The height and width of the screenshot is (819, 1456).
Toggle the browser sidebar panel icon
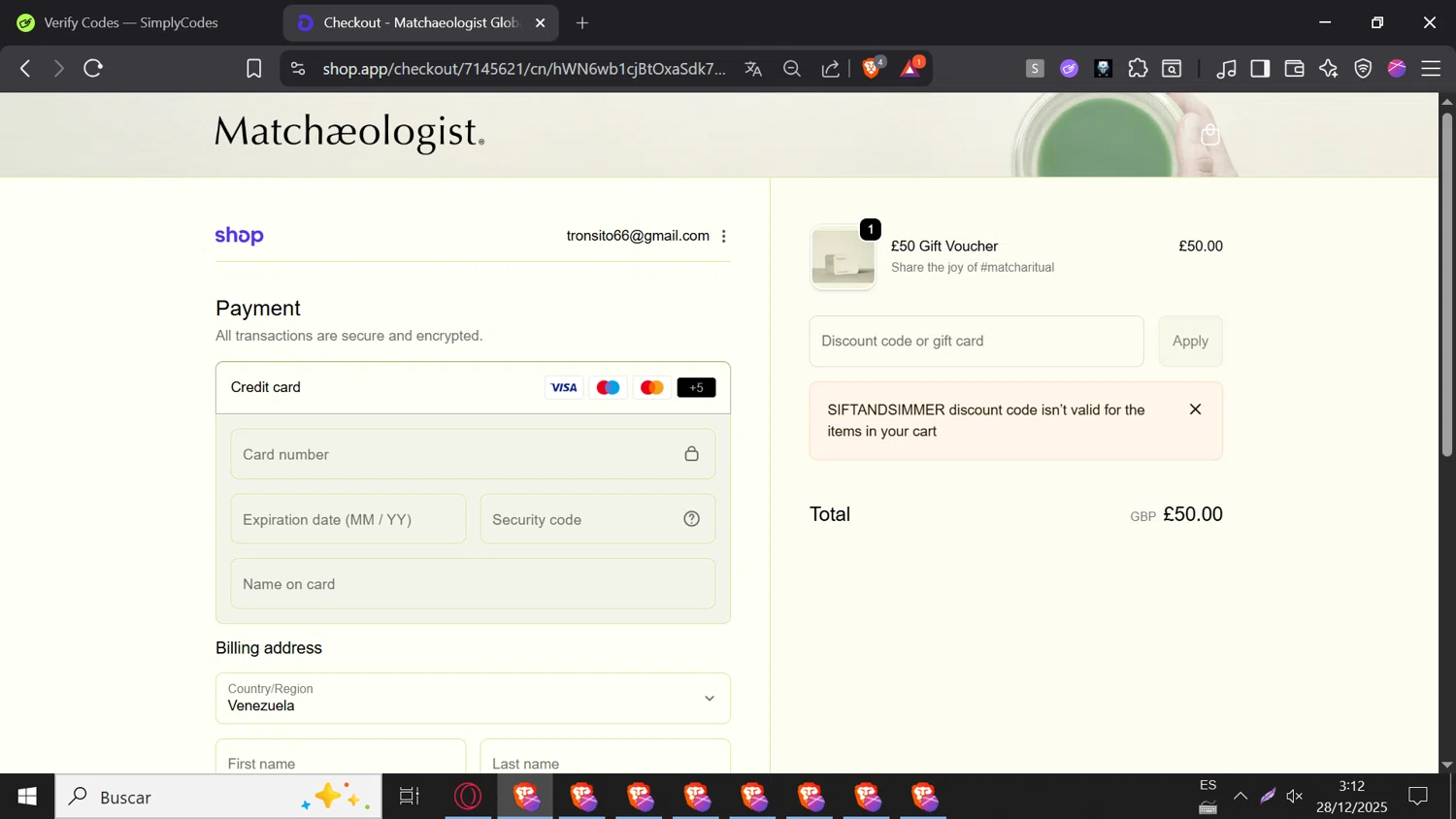1260,69
